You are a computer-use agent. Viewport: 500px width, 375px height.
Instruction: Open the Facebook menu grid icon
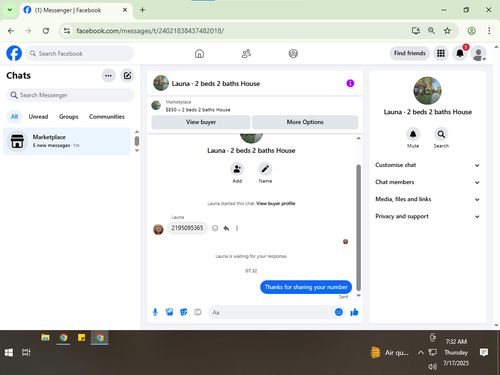click(x=441, y=53)
